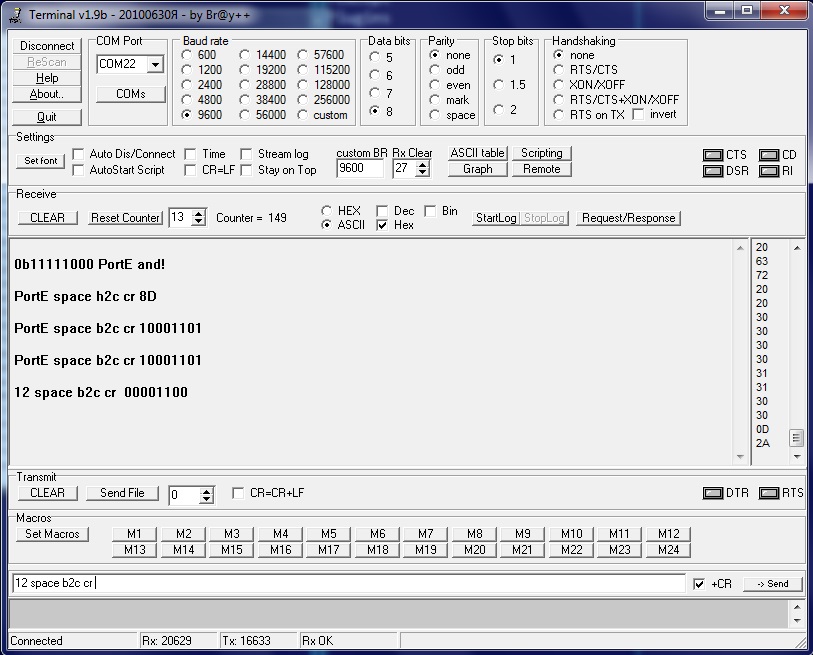813x655 pixels.
Task: Open the Scripting window
Action: click(542, 153)
